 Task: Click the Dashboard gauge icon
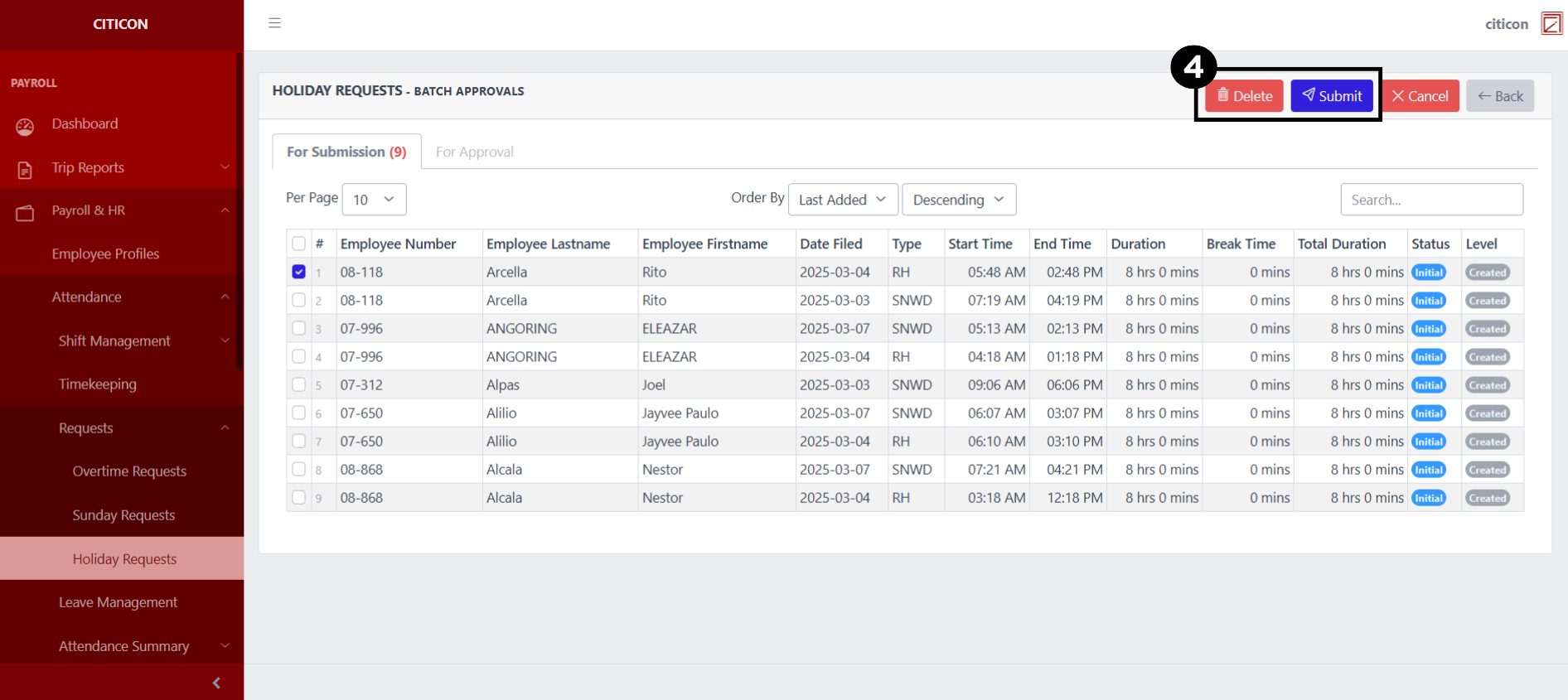point(25,126)
